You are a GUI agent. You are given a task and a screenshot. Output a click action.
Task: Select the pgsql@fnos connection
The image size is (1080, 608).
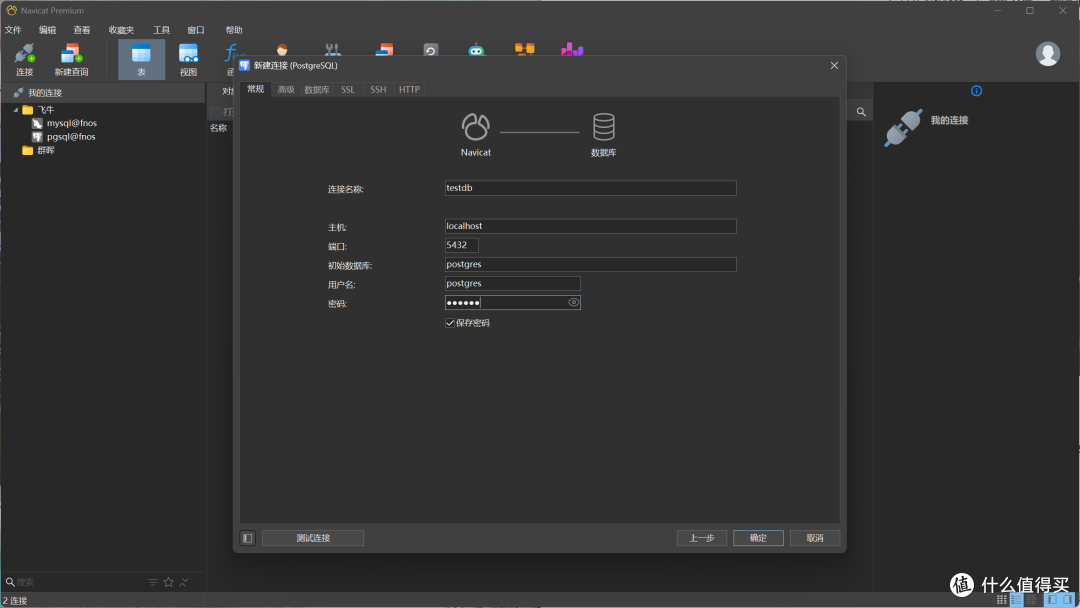click(64, 136)
